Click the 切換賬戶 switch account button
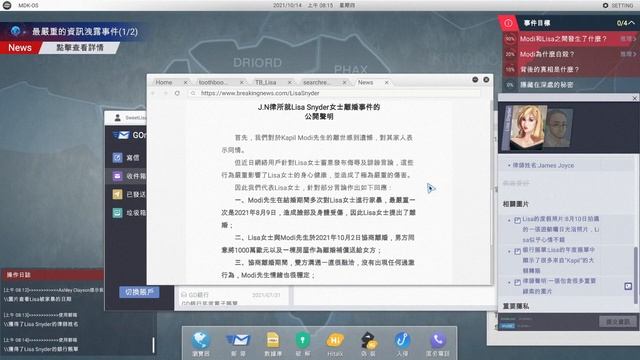640x360 pixels. [139, 292]
